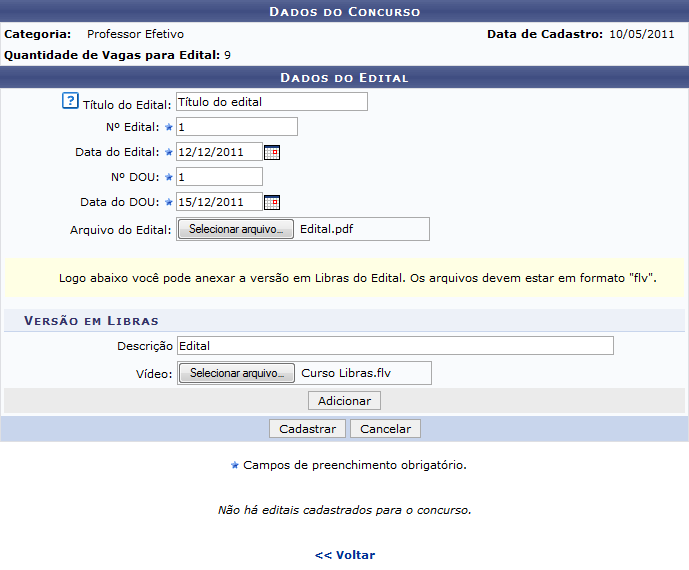Focus the Data do DOU date field
The width and height of the screenshot is (689, 570).
218,202
